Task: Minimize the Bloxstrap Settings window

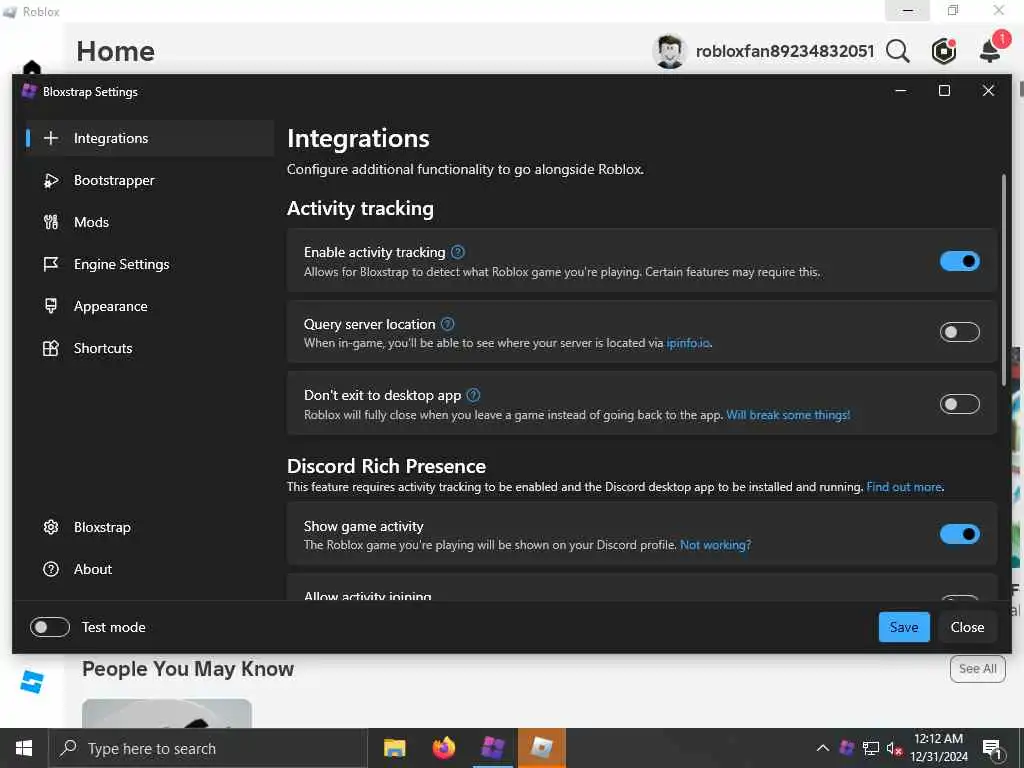Action: [x=901, y=91]
